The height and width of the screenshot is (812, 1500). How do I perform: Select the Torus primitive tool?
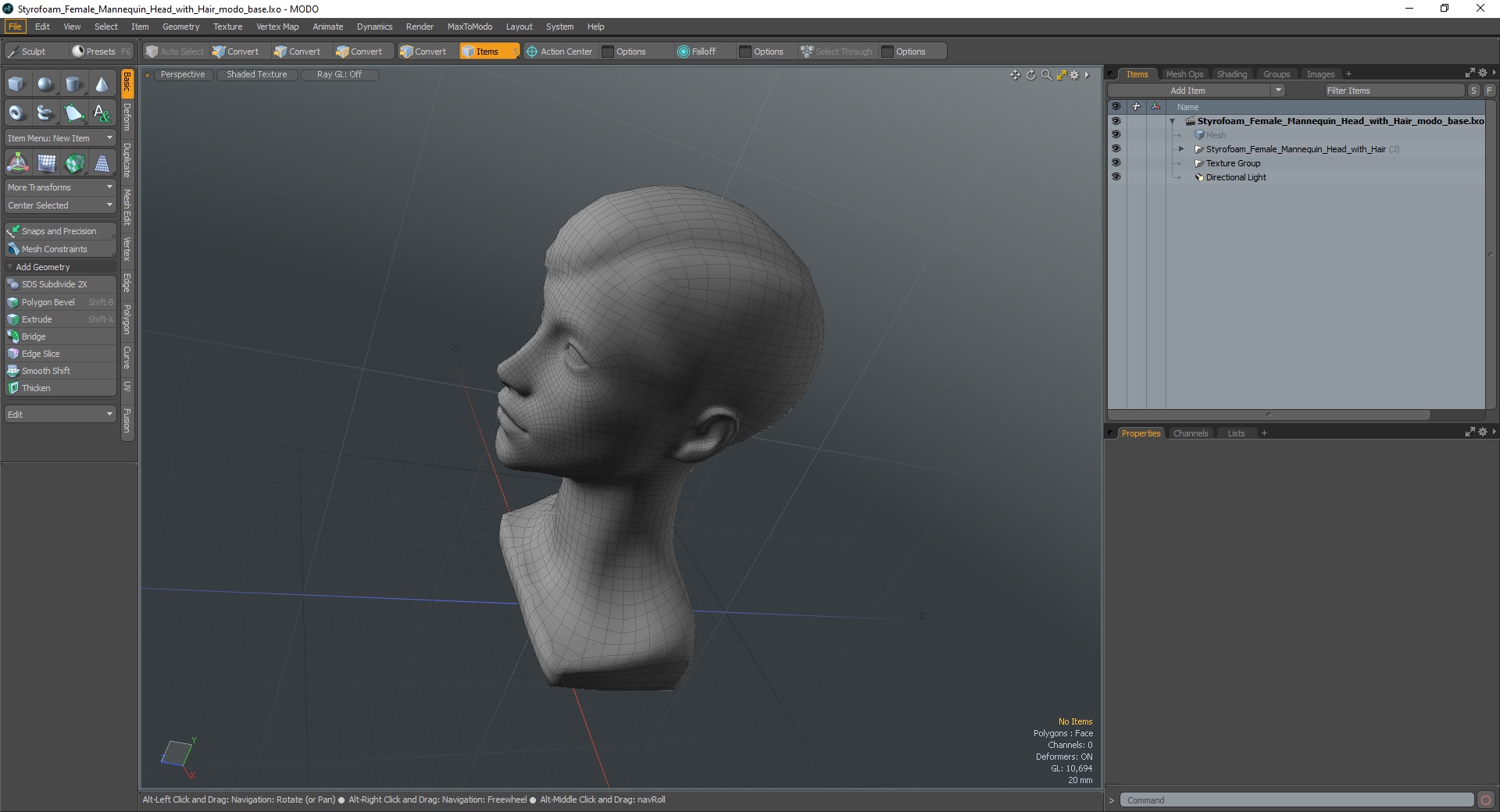point(16,113)
